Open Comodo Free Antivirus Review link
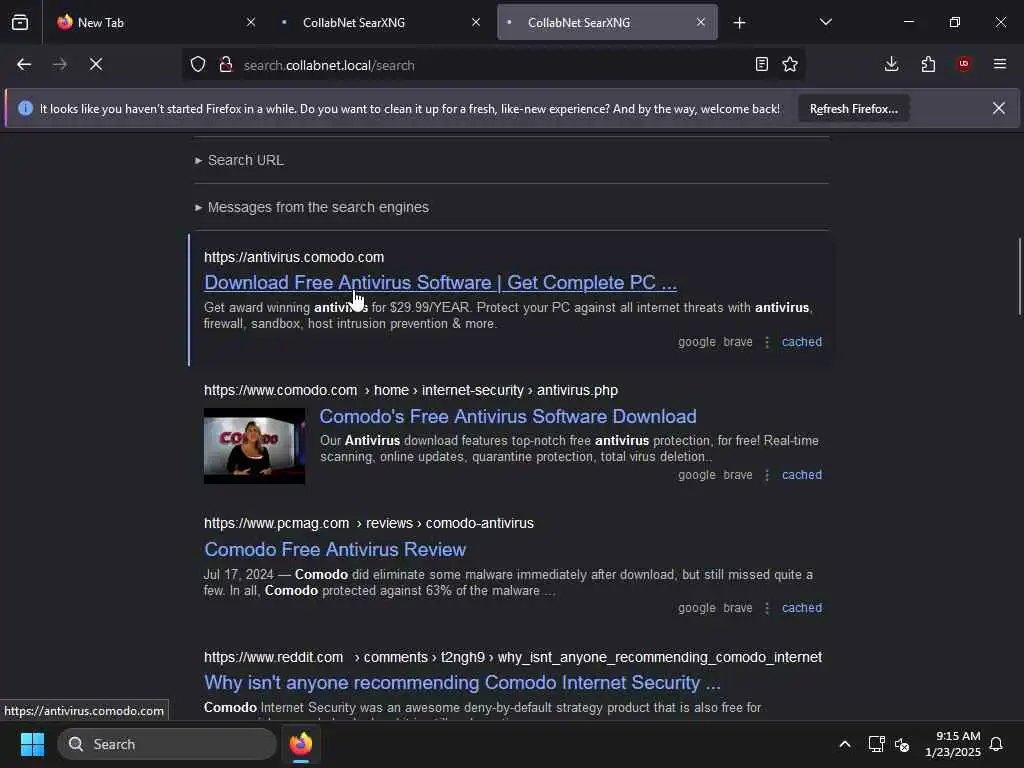Viewport: 1024px width, 768px height. coord(335,550)
